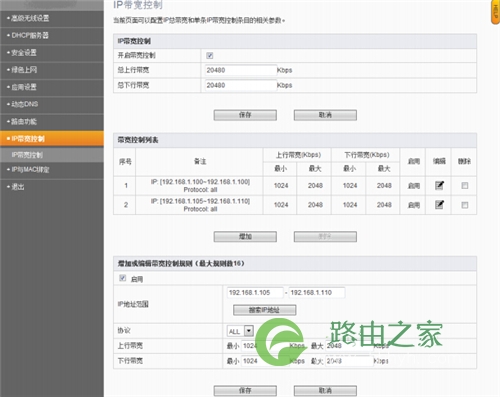
Task: Click the 增加 button
Action: (245, 237)
